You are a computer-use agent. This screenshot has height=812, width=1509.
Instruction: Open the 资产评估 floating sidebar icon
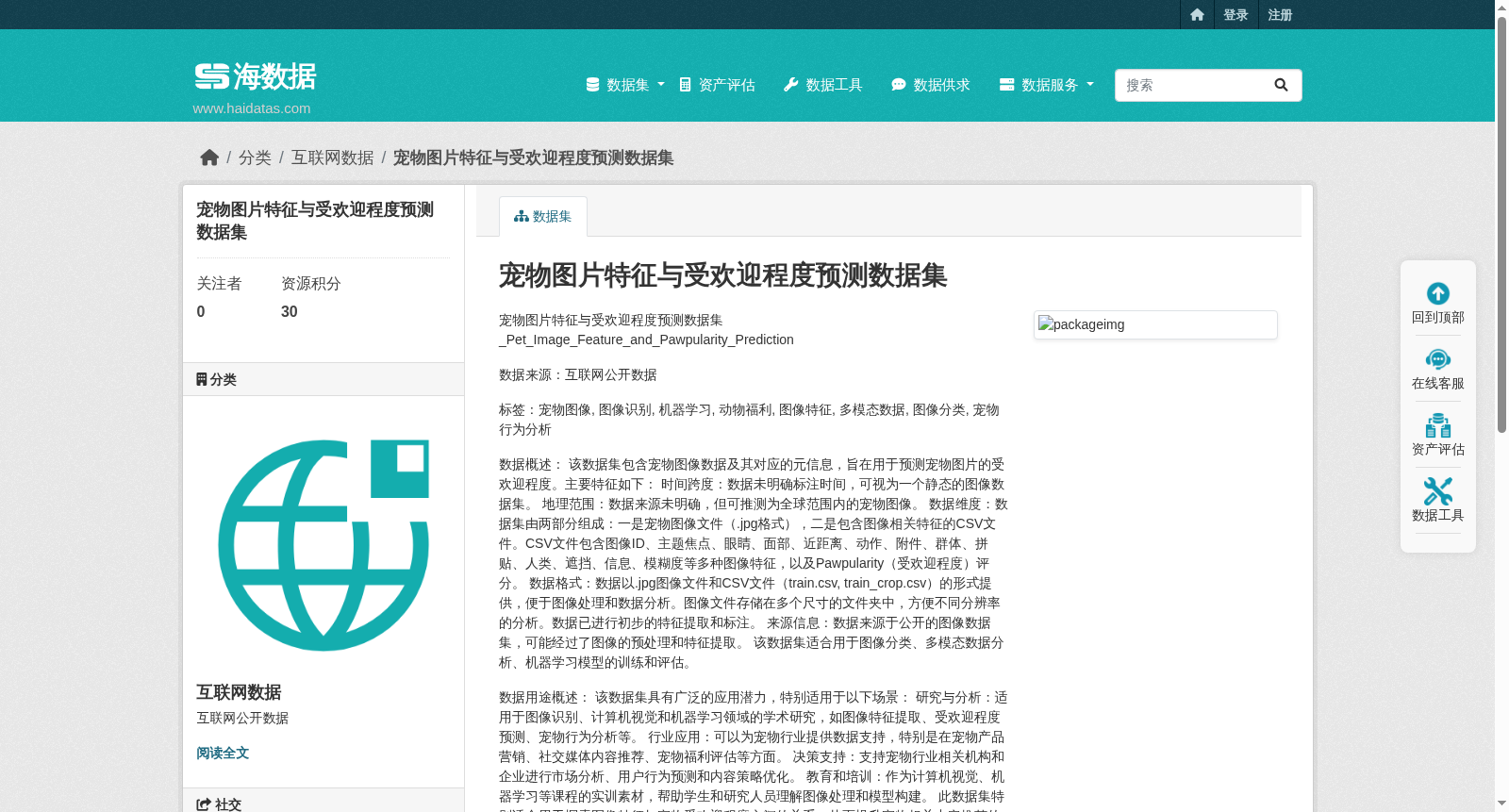click(1438, 425)
